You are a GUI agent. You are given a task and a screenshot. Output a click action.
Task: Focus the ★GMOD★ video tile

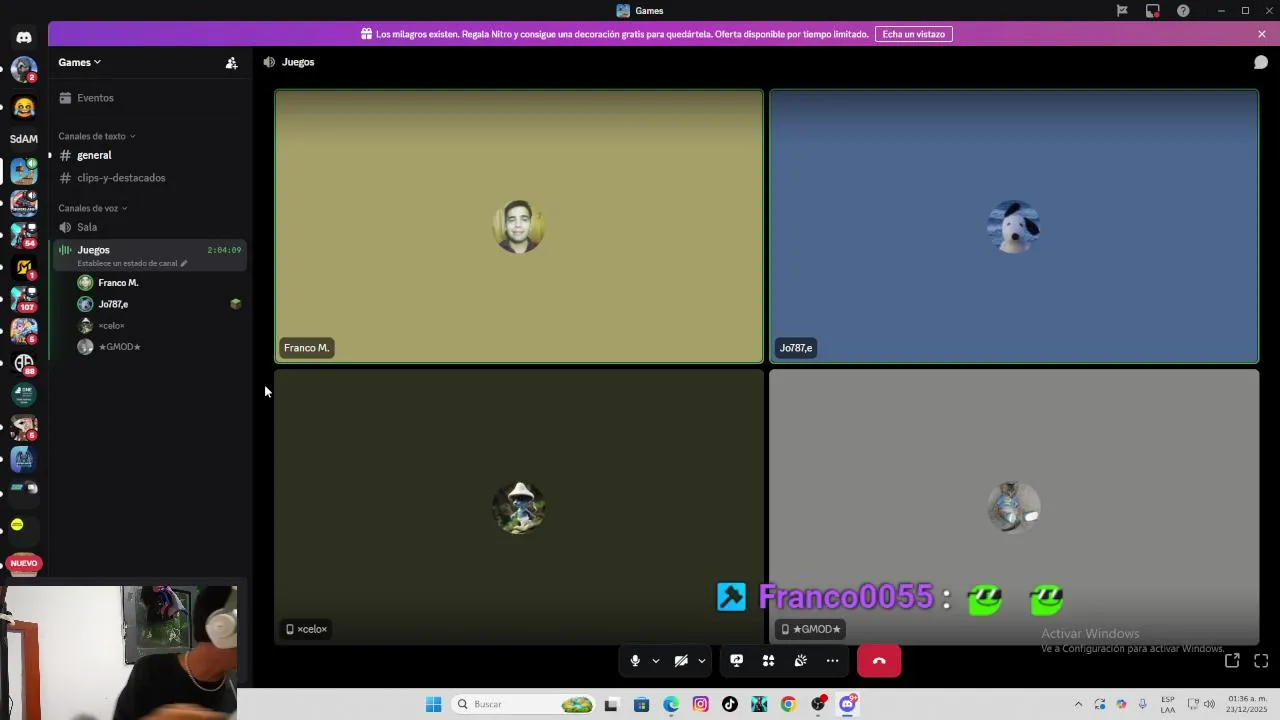point(1014,507)
